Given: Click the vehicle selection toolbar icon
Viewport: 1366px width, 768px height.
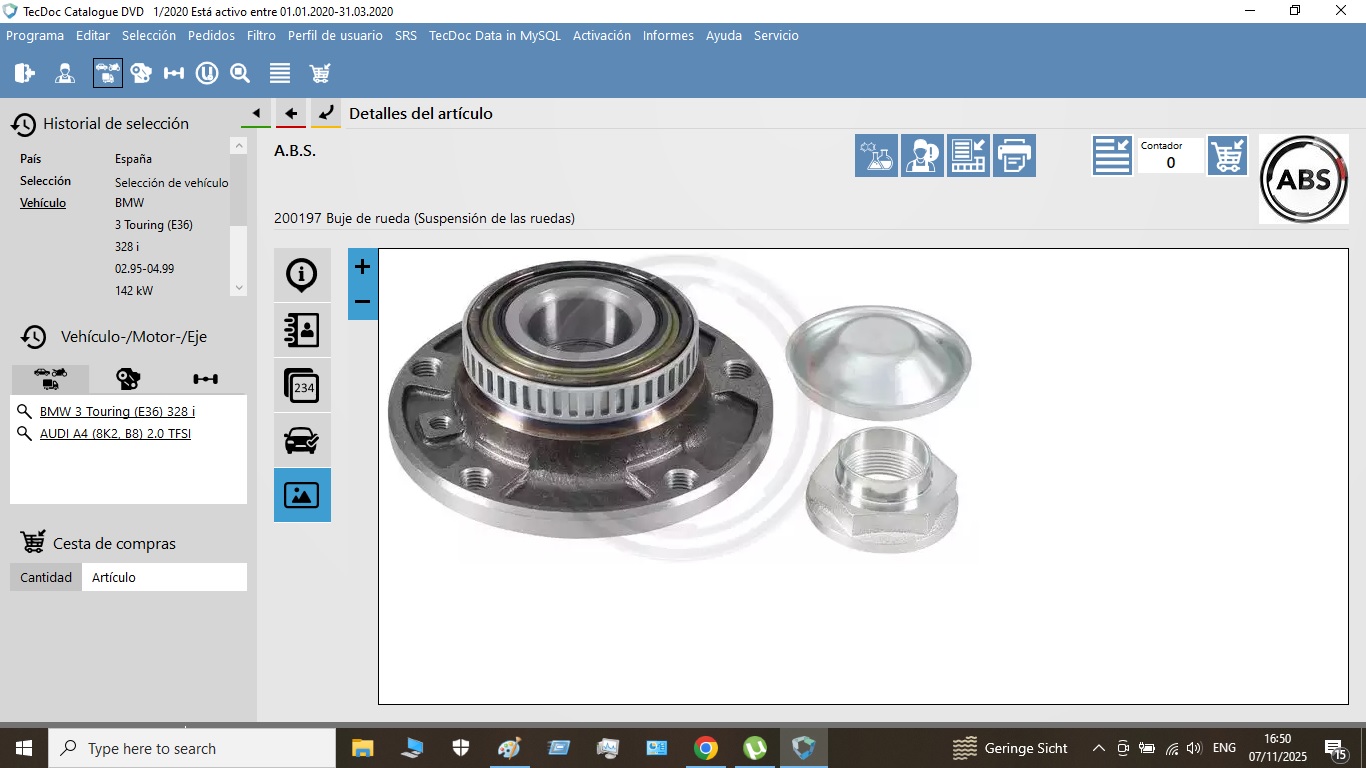Looking at the screenshot, I should (107, 73).
